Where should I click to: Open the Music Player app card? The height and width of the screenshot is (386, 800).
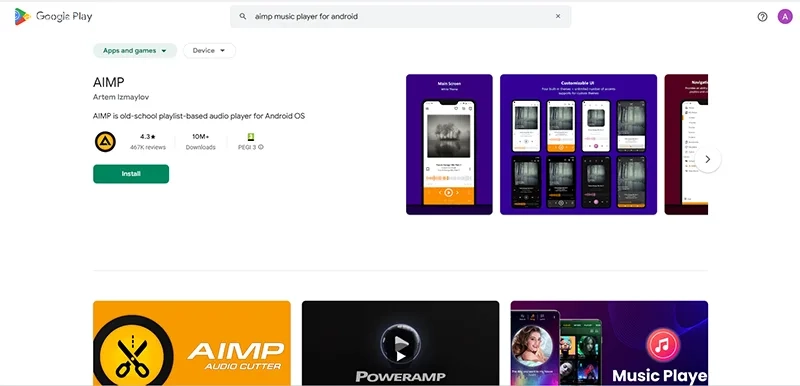point(609,343)
